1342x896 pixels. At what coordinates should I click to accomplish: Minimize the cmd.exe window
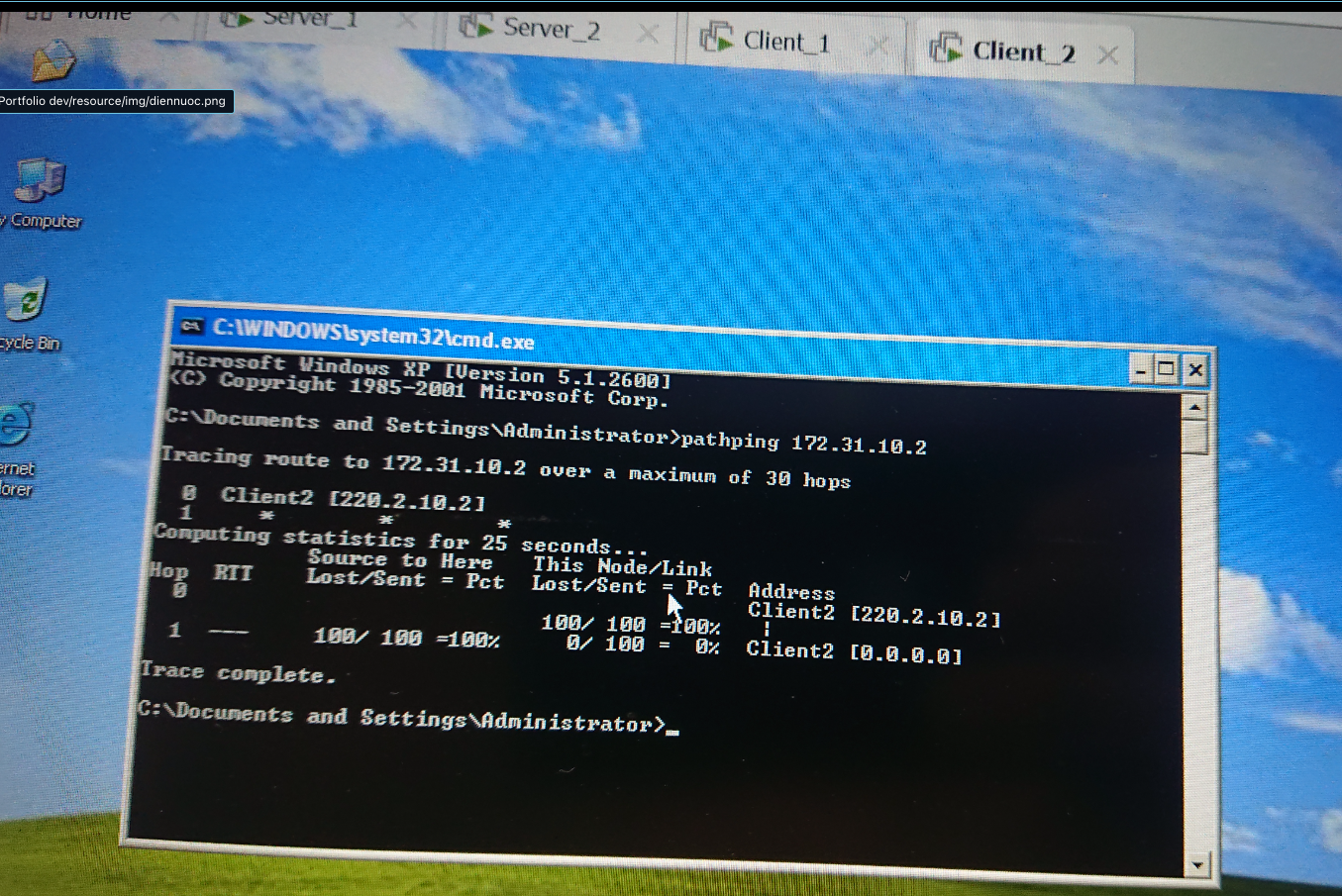click(x=1141, y=370)
